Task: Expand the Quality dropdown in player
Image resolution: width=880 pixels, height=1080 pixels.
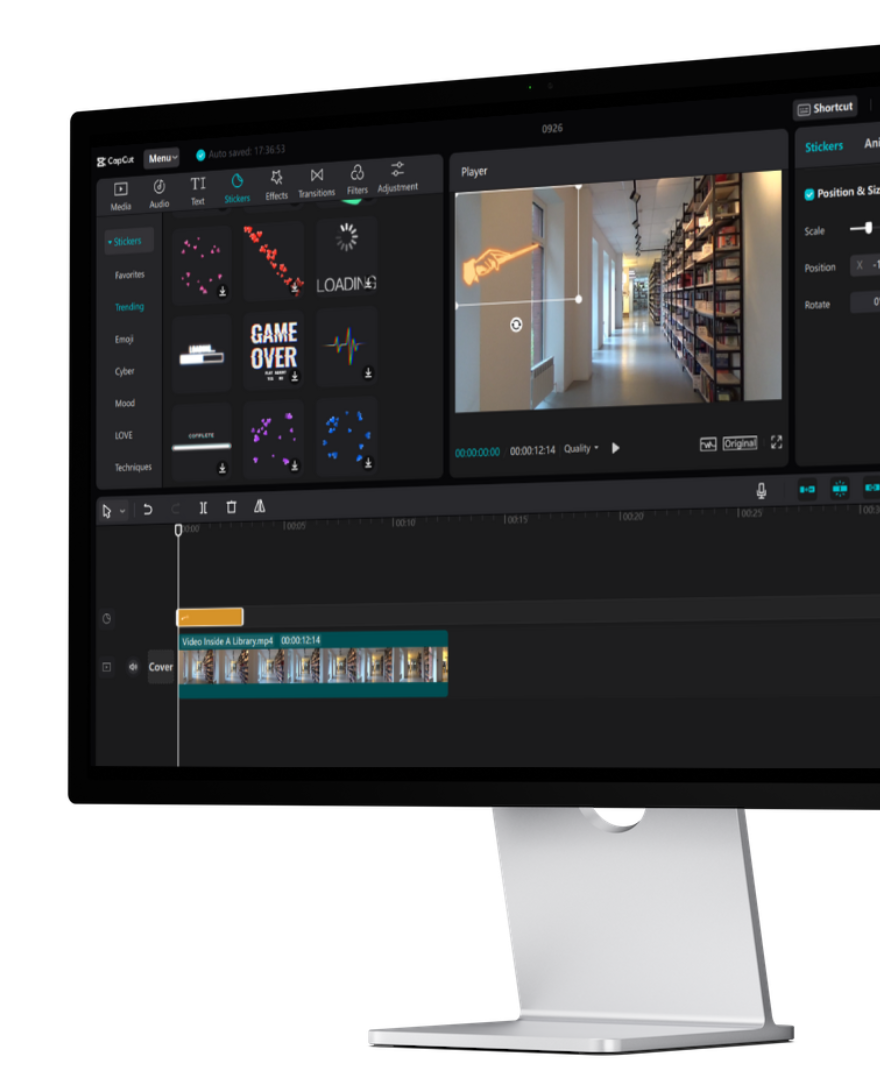Action: 581,449
